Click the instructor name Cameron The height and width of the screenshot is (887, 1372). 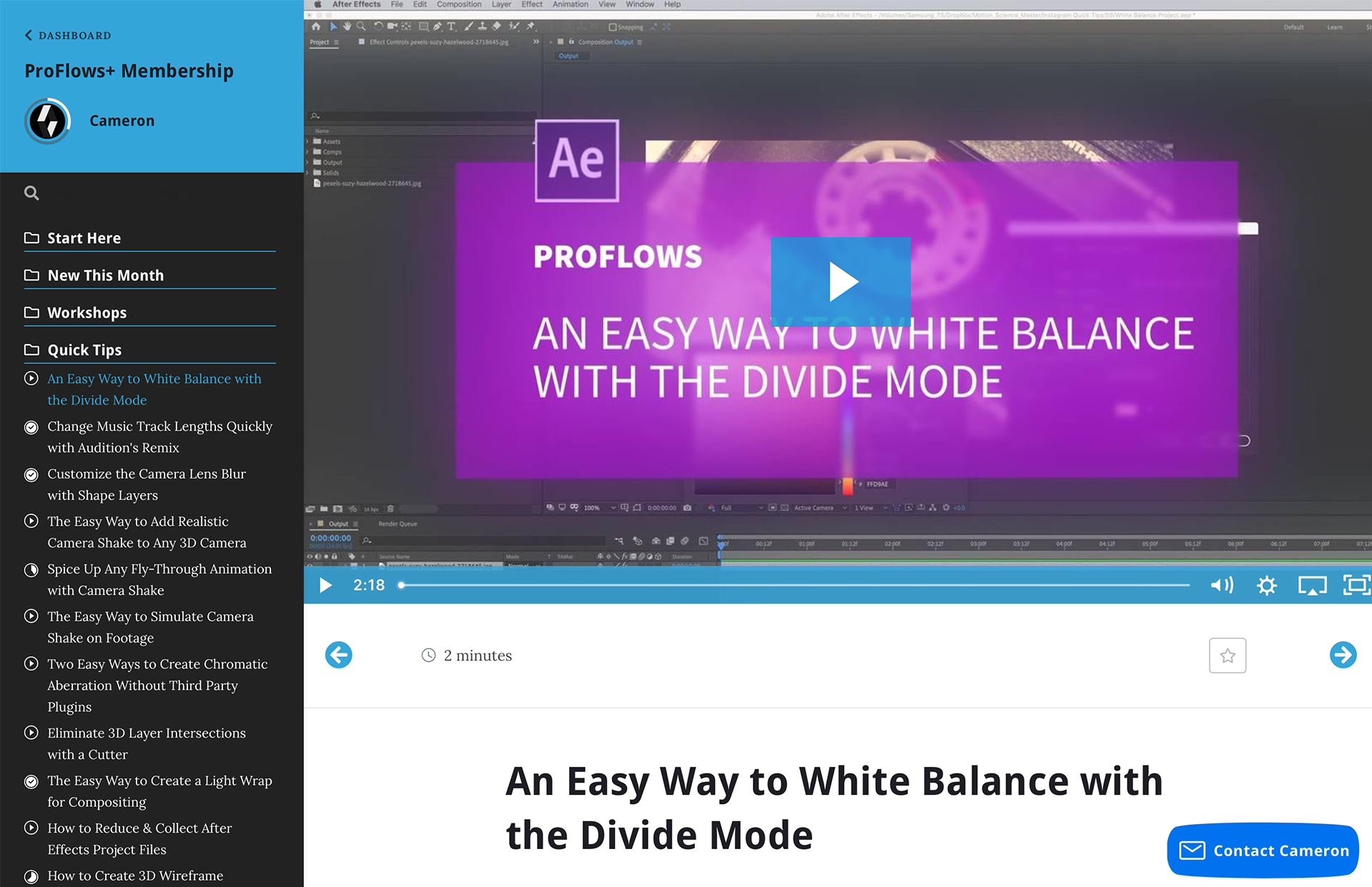pyautogui.click(x=122, y=121)
